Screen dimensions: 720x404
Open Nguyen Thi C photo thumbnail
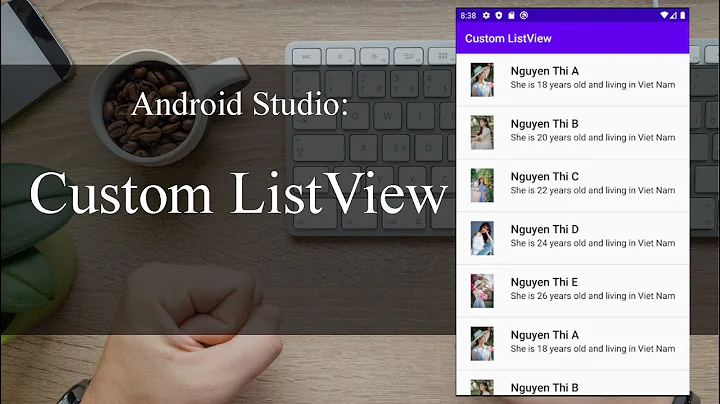pos(482,185)
